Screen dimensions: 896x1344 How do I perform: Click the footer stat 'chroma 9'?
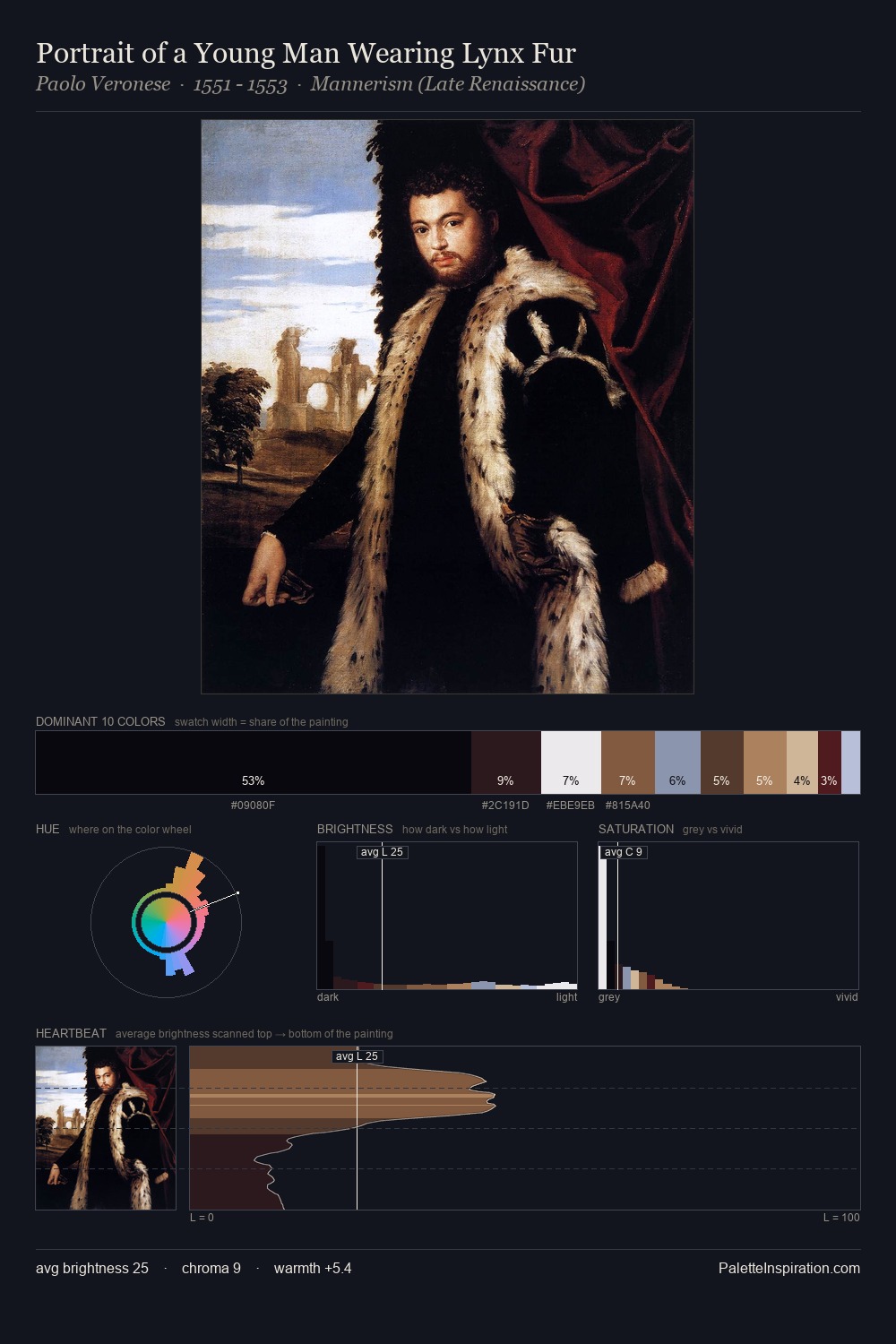pyautogui.click(x=211, y=1269)
